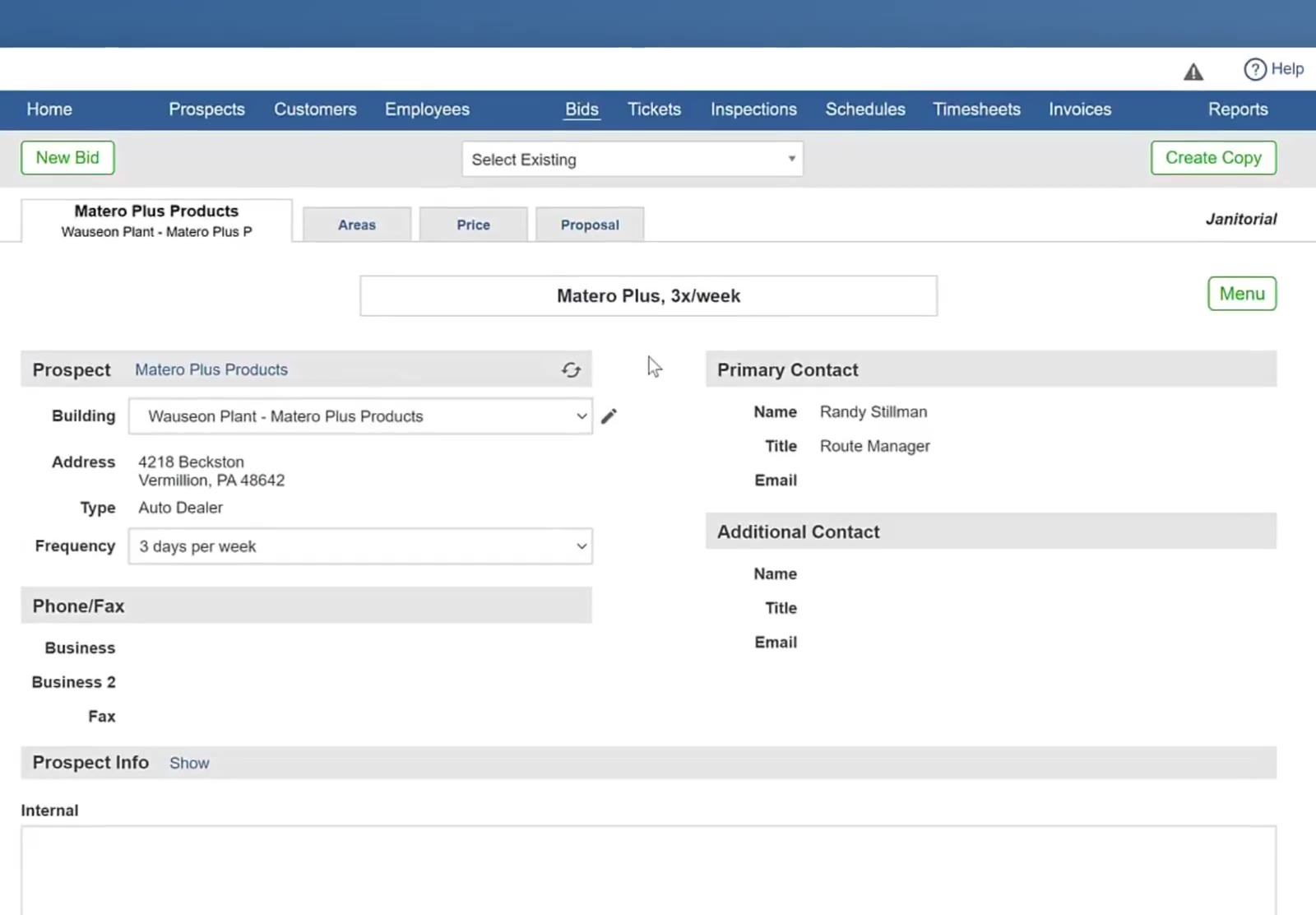
Task: Refresh the prospect with the sync icon
Action: 571,370
